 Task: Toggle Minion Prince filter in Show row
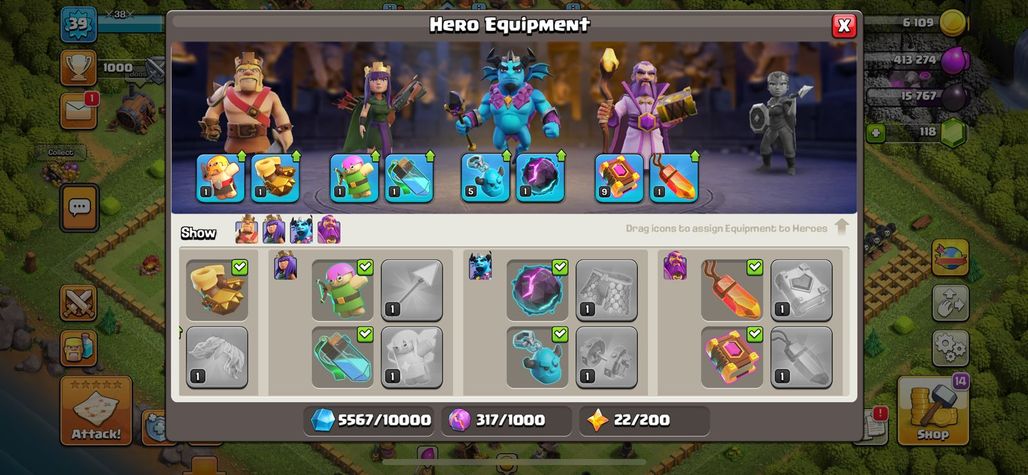click(x=302, y=230)
